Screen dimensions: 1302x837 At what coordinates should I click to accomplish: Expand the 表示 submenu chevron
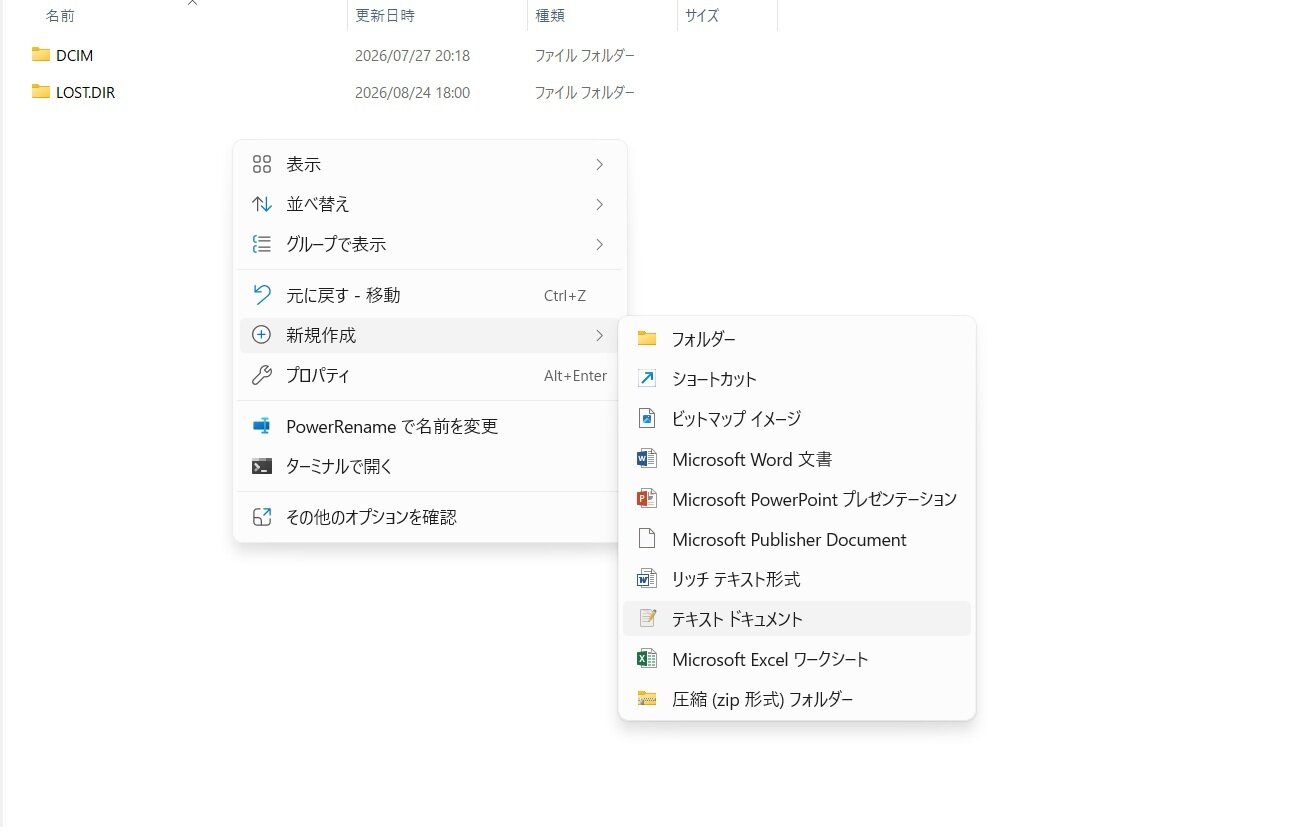click(x=599, y=164)
